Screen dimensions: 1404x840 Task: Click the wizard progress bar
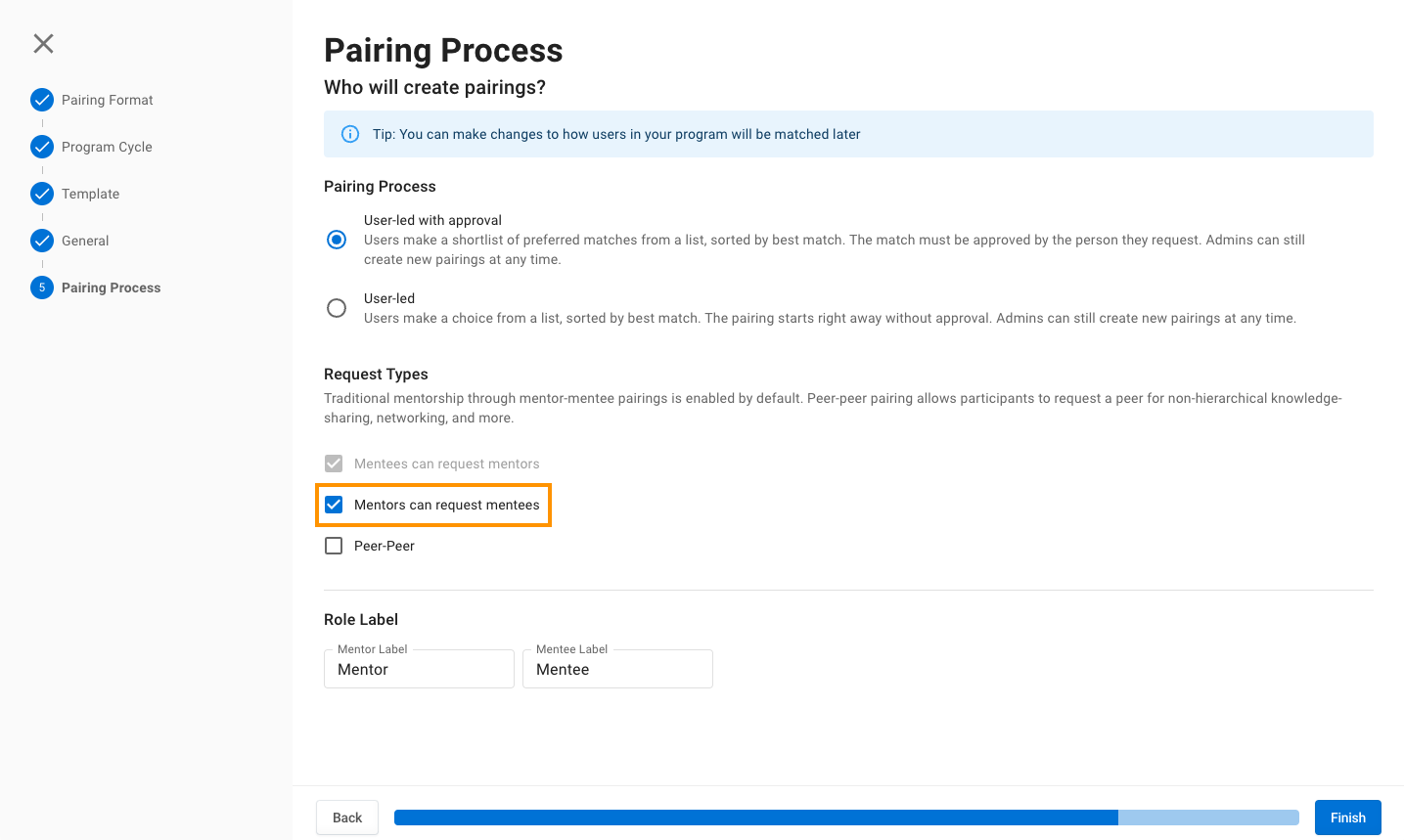point(846,818)
